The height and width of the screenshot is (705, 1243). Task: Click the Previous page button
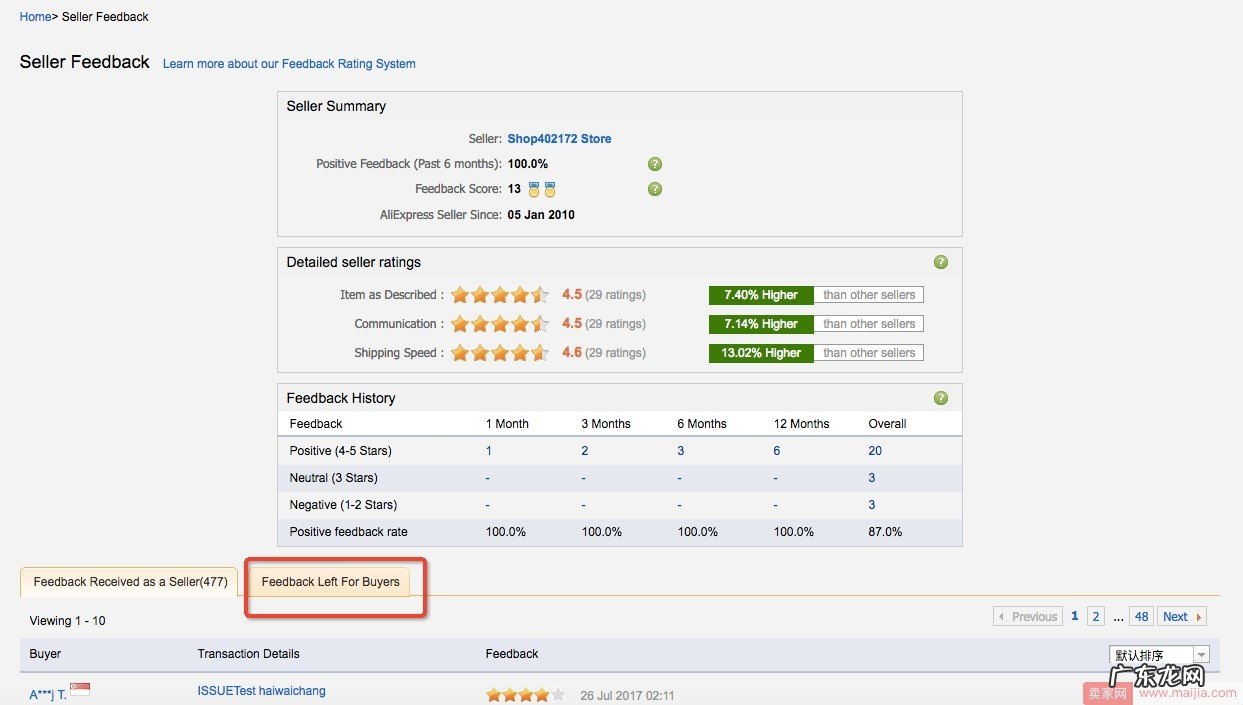(1027, 617)
